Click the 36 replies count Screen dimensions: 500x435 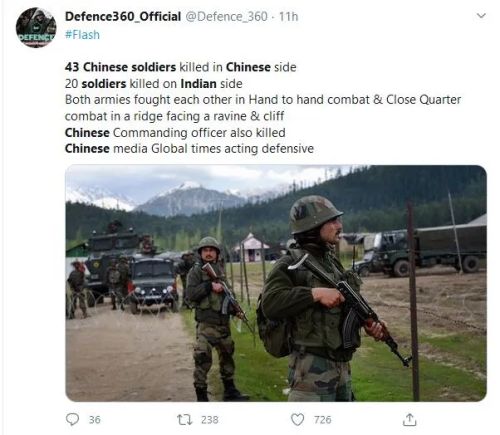point(95,420)
